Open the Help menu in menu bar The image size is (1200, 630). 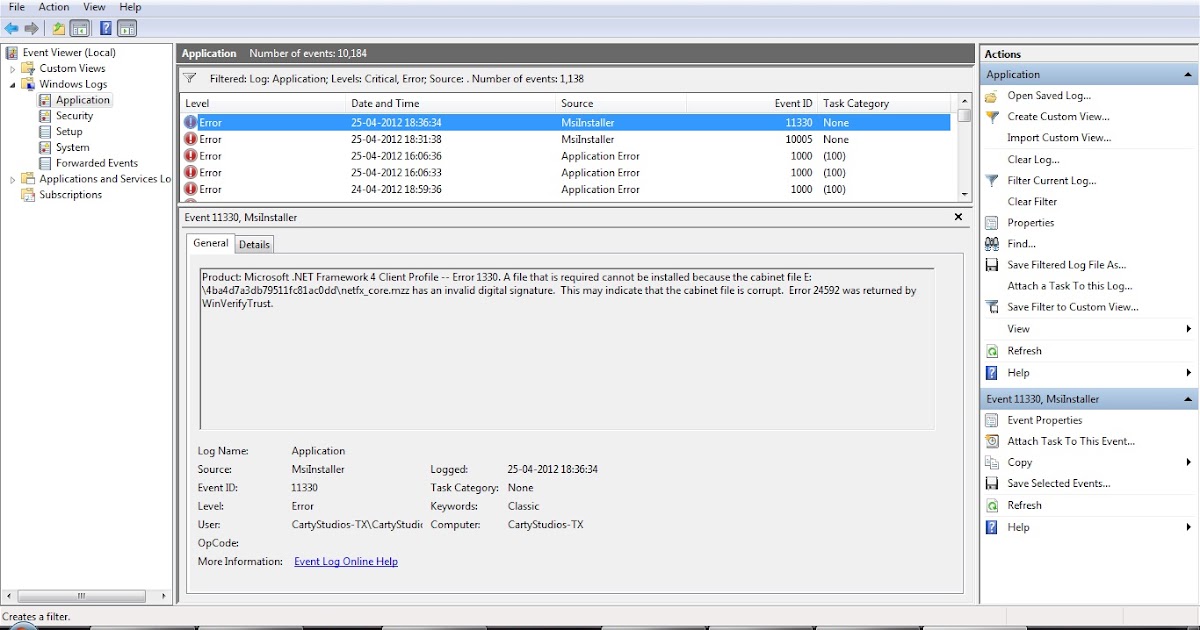pyautogui.click(x=130, y=7)
